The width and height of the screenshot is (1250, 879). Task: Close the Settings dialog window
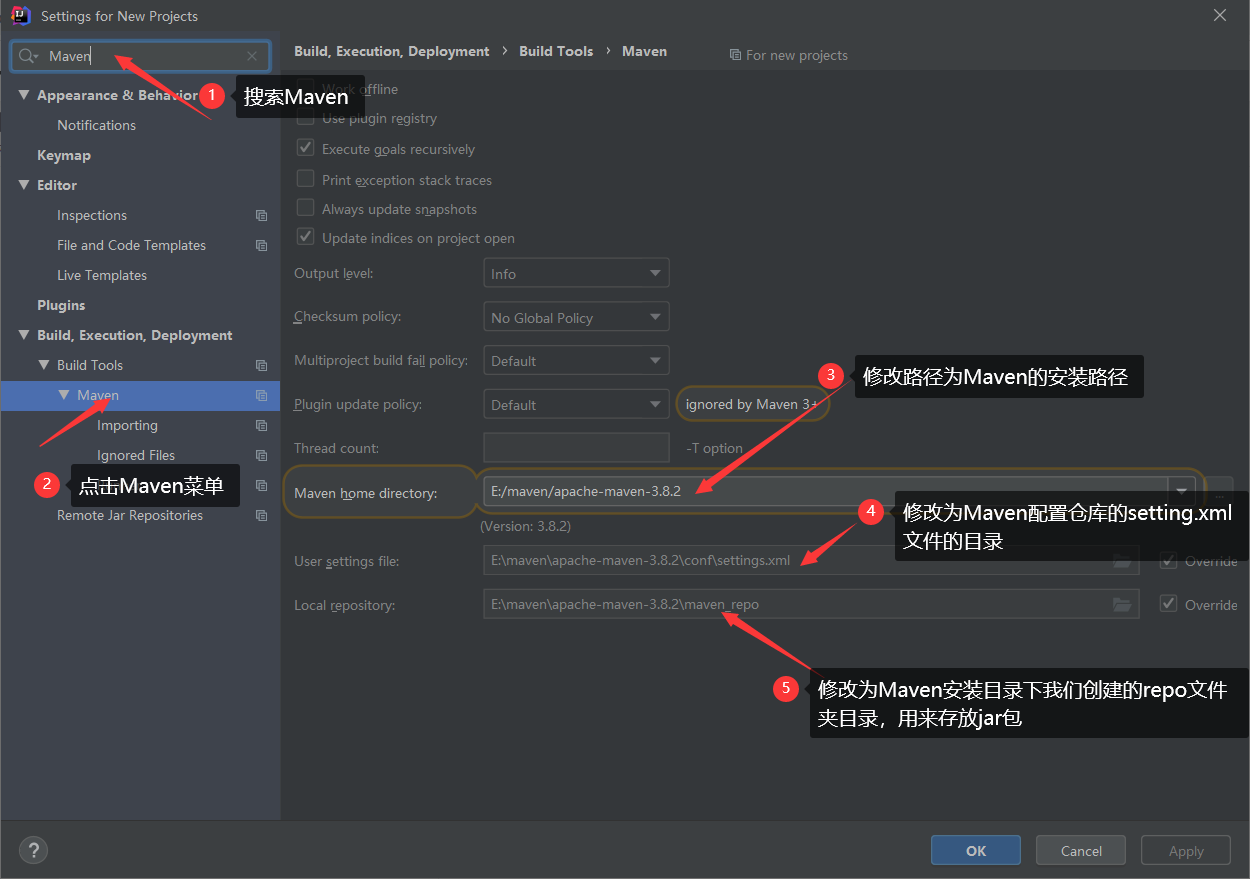1220,16
